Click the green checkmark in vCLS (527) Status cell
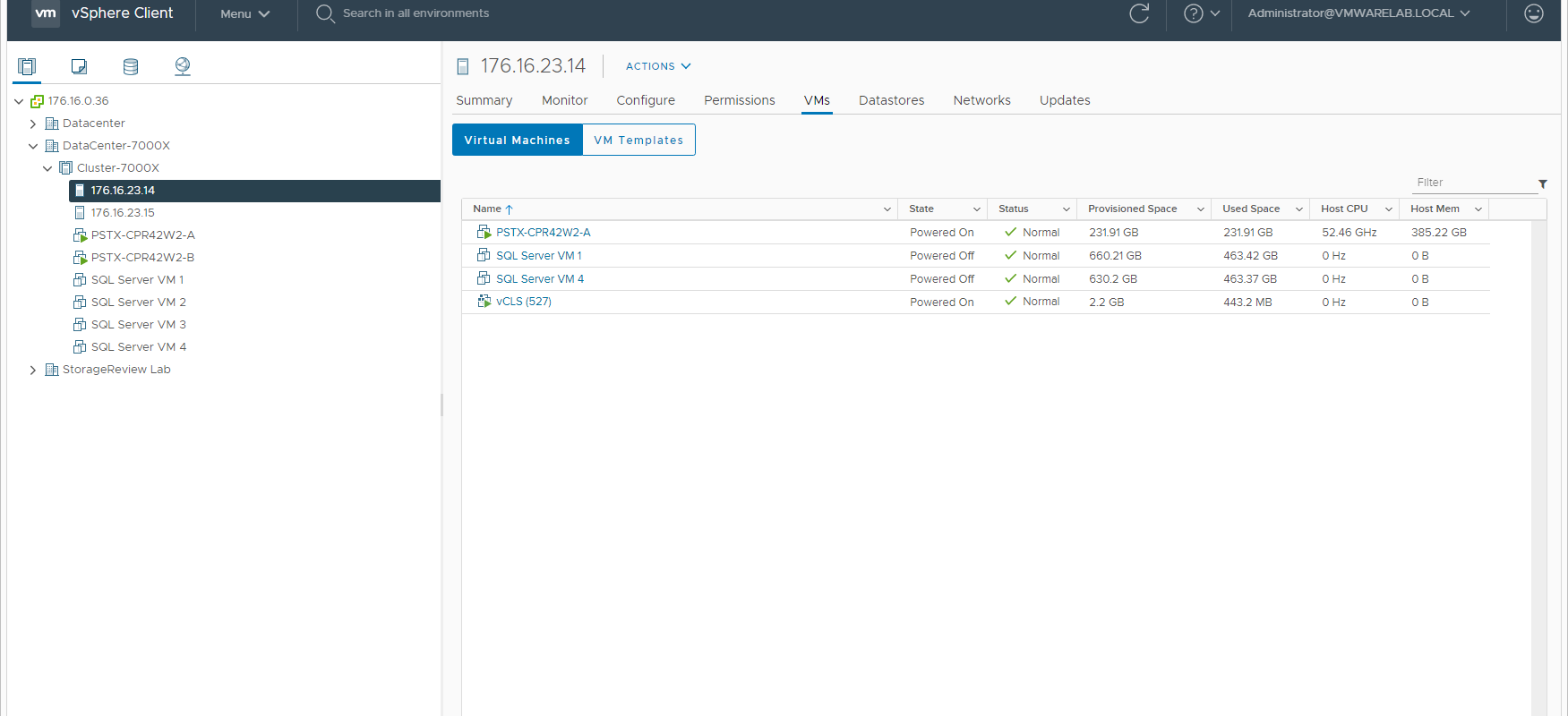Viewport: 1568px width, 716px height. tap(1011, 302)
